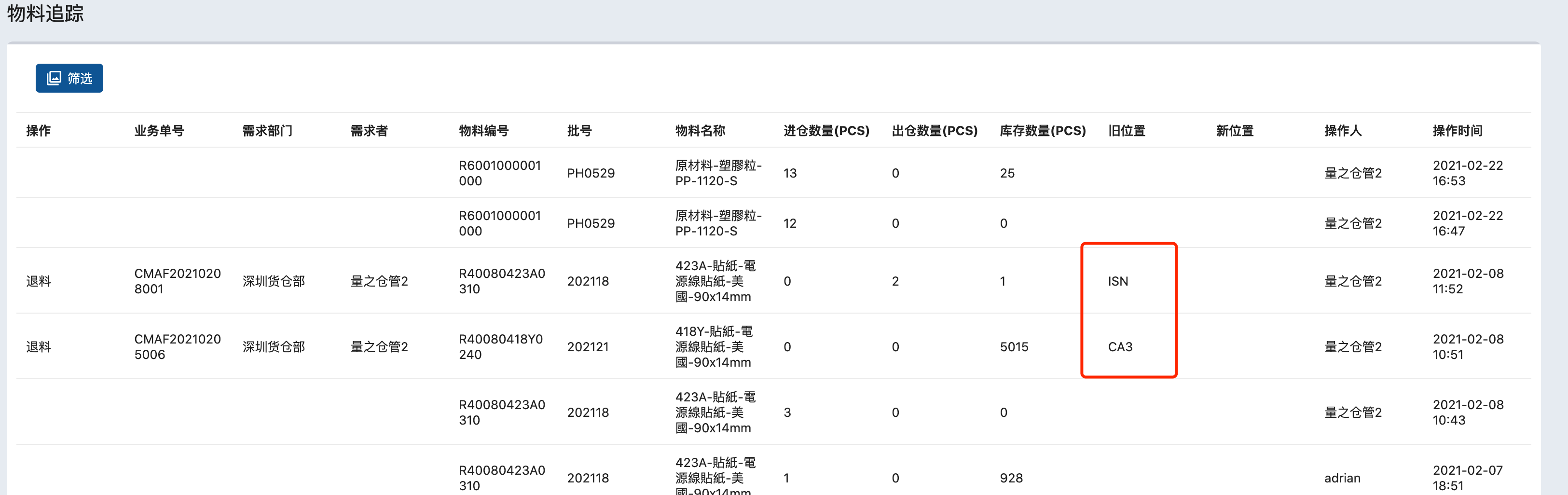Select the 物料名称 column header
The width and height of the screenshot is (1568, 495).
pyautogui.click(x=700, y=130)
